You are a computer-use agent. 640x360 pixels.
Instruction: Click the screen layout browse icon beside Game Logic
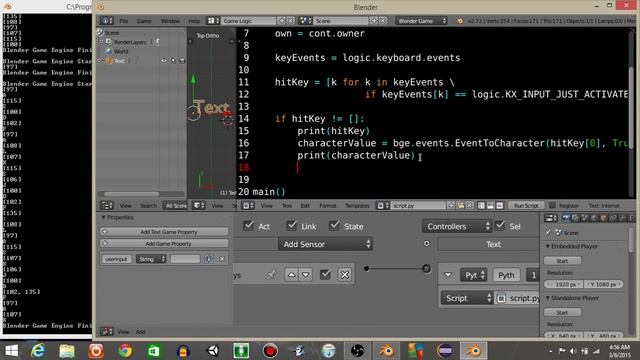[213, 20]
